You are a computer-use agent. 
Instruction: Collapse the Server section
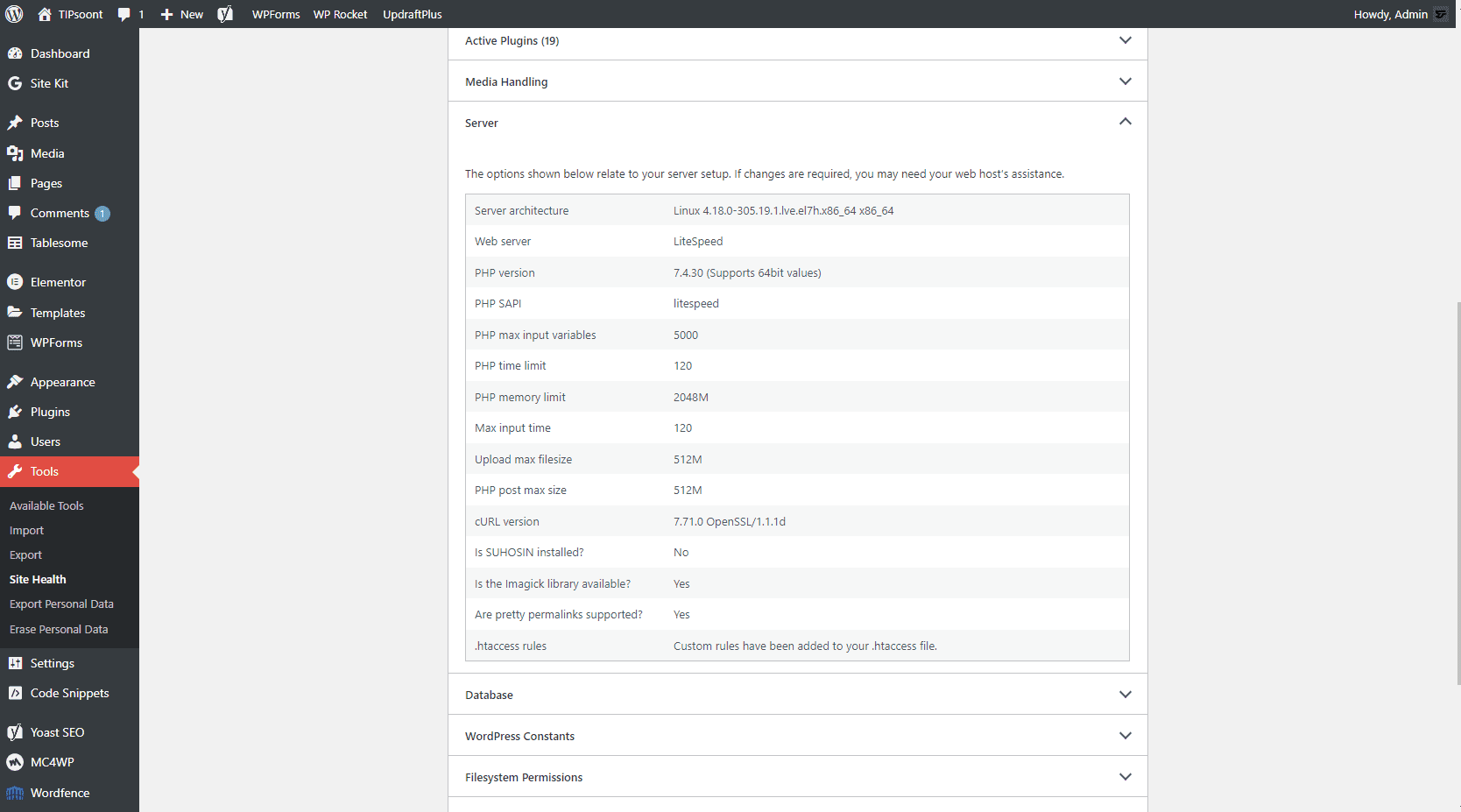tap(797, 123)
